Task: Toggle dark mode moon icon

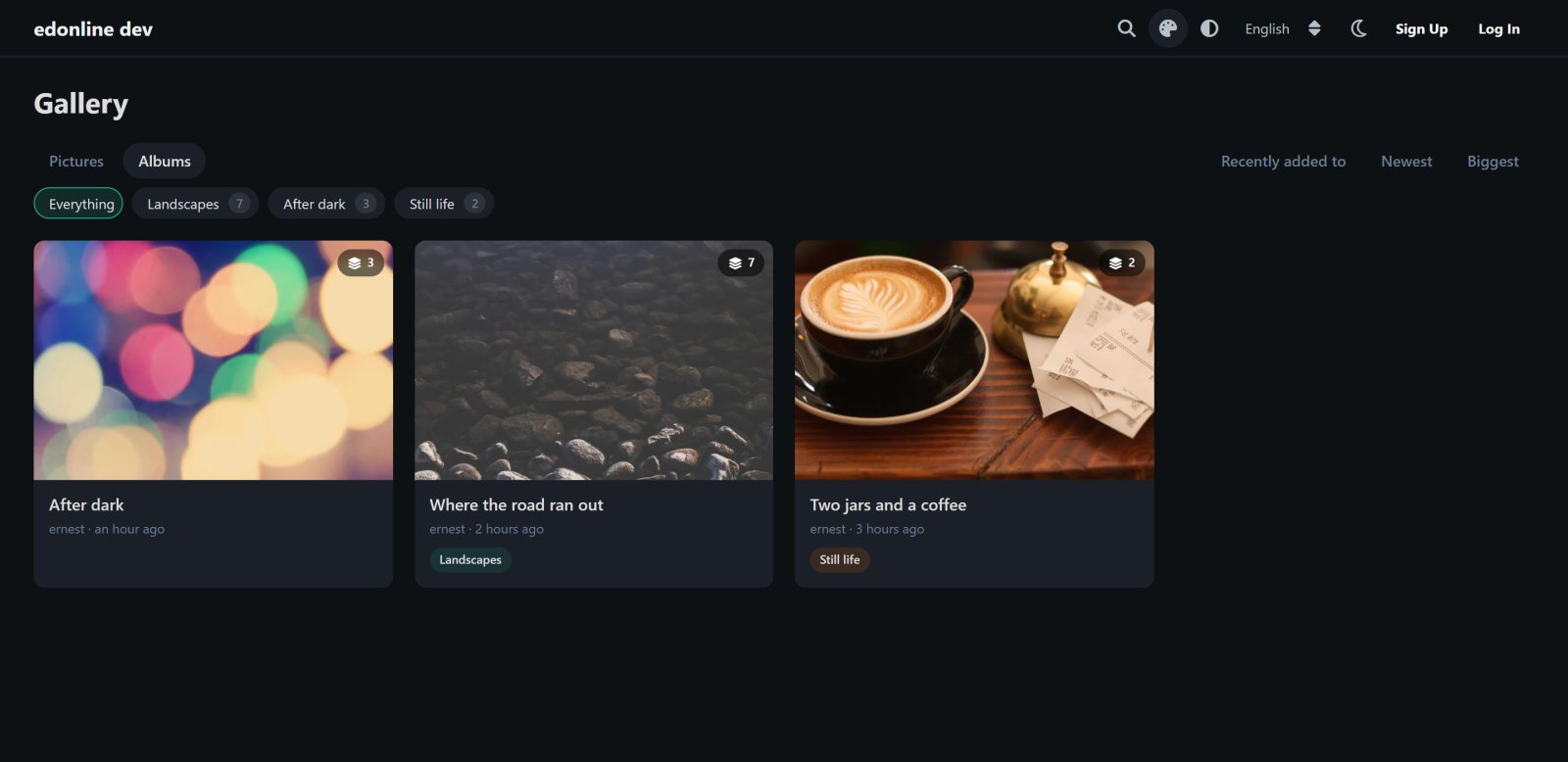Action: pyautogui.click(x=1358, y=28)
